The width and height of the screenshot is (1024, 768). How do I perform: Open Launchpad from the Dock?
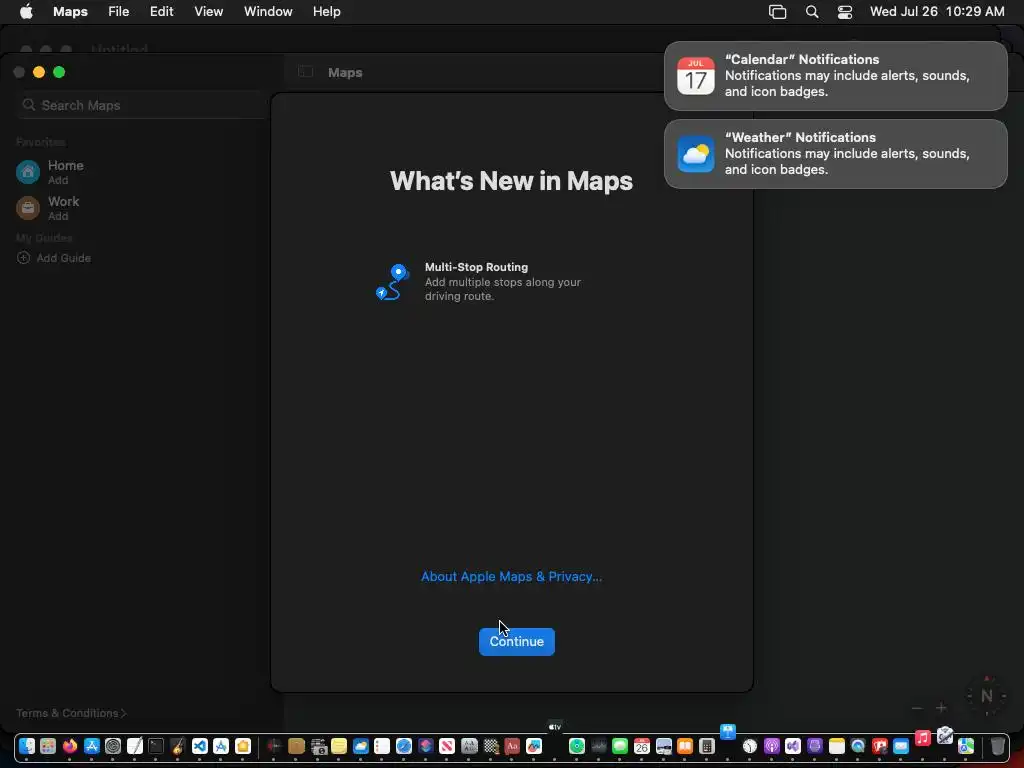click(x=48, y=746)
